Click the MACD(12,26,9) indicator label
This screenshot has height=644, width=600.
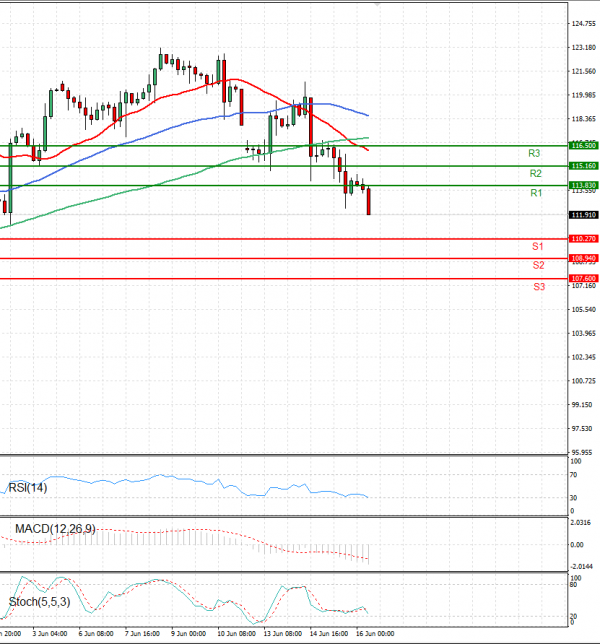(x=55, y=529)
